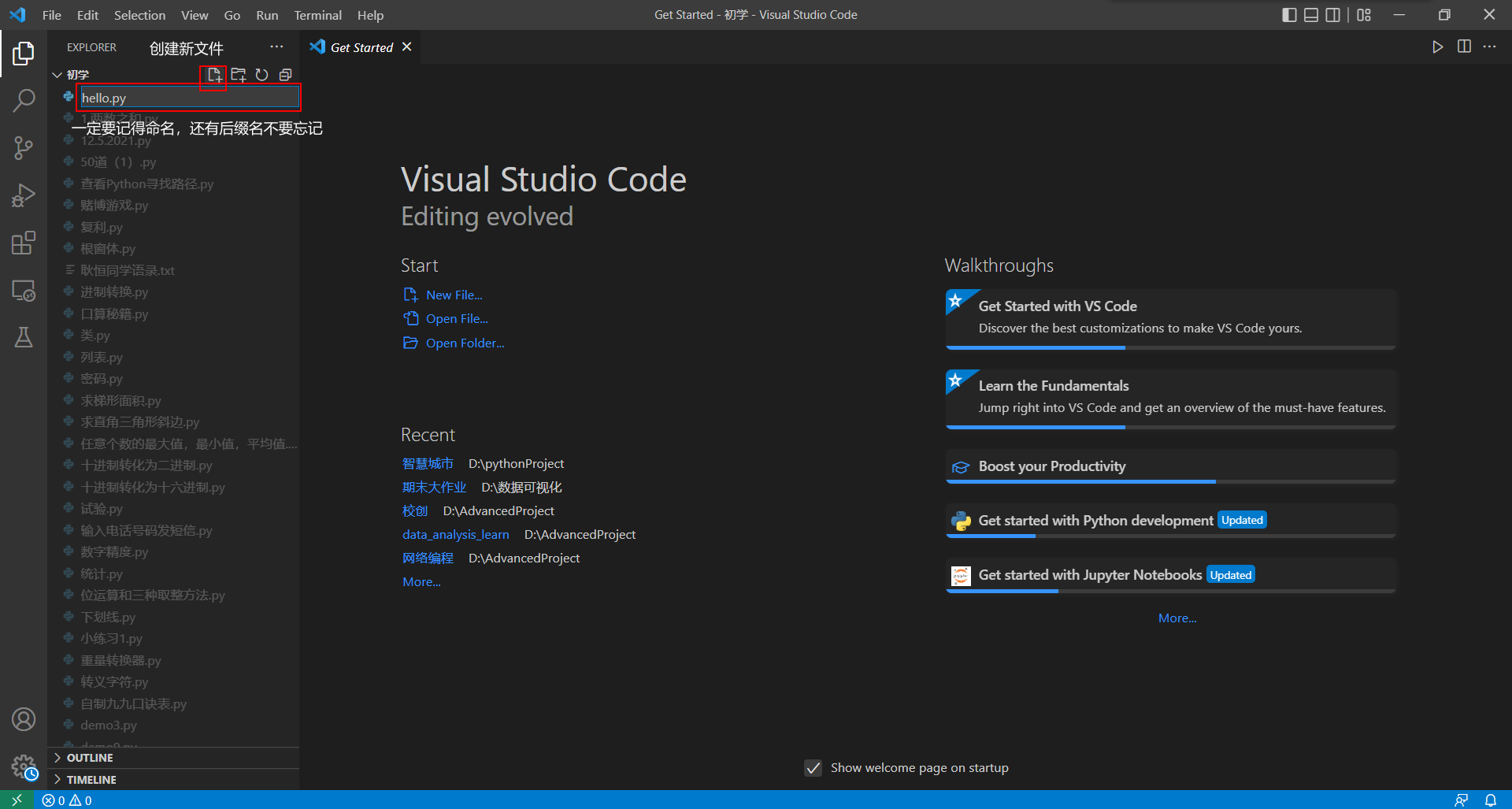1512x809 pixels.
Task: Open the Extensions view
Action: [x=24, y=243]
